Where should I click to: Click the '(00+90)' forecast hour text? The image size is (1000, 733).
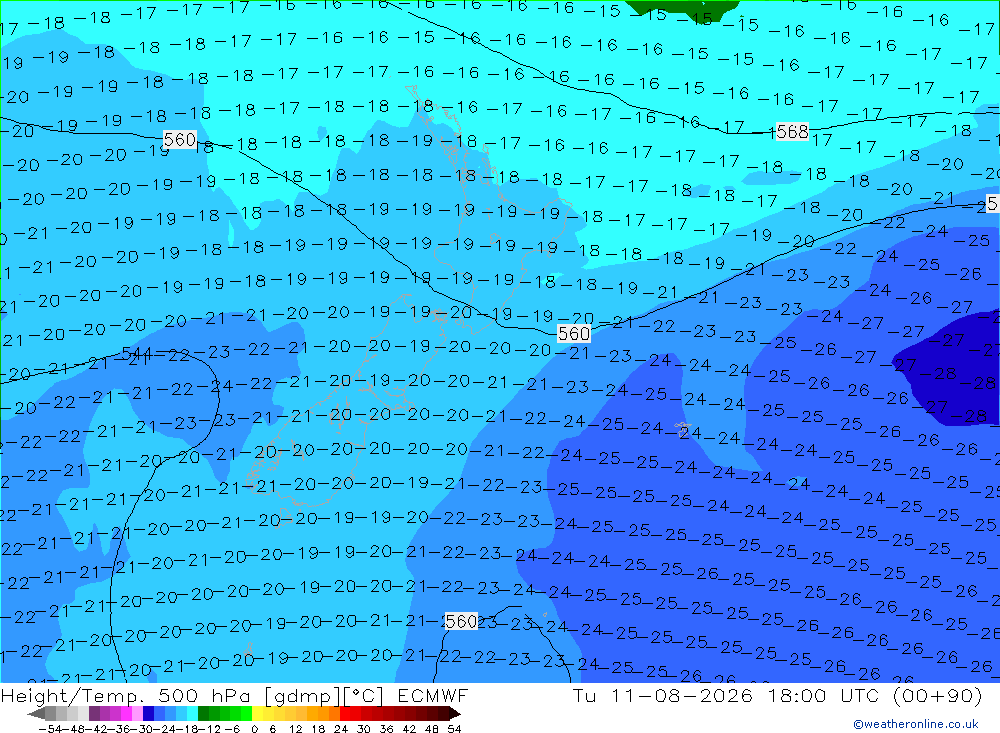tap(938, 695)
